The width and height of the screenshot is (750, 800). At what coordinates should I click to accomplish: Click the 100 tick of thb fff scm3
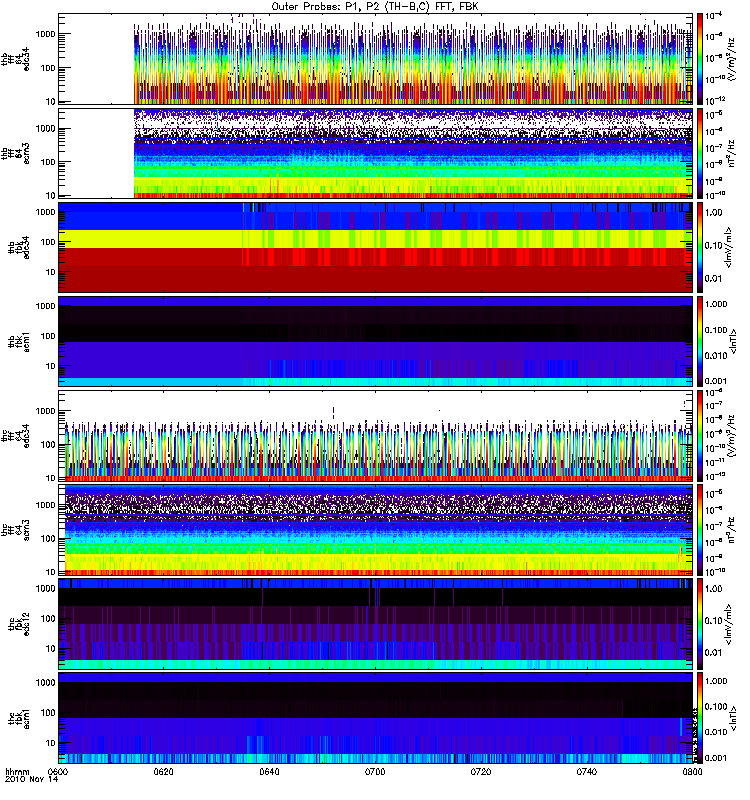(47, 163)
